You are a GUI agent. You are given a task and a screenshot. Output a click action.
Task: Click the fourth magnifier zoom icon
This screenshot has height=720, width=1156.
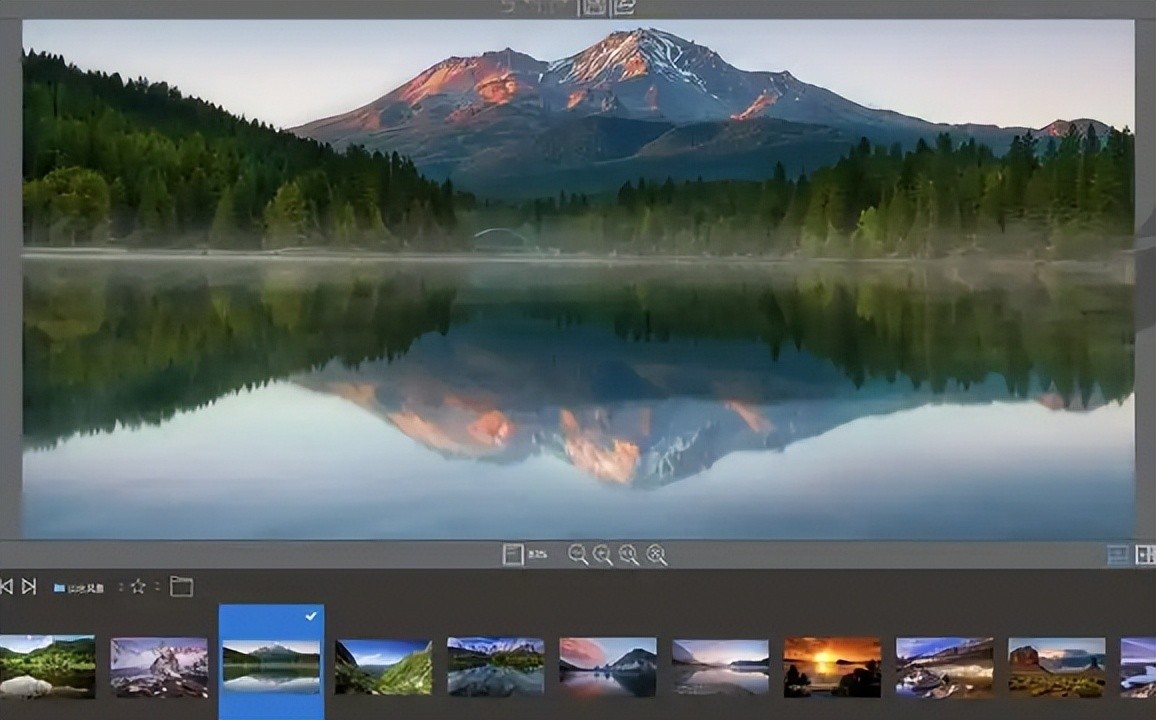click(x=656, y=555)
